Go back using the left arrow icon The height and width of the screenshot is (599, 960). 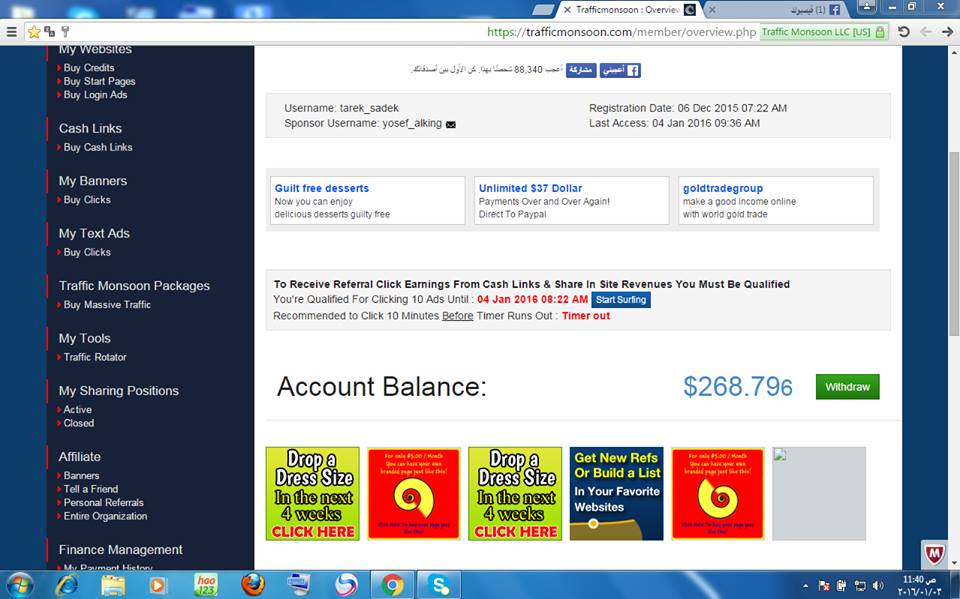[926, 32]
